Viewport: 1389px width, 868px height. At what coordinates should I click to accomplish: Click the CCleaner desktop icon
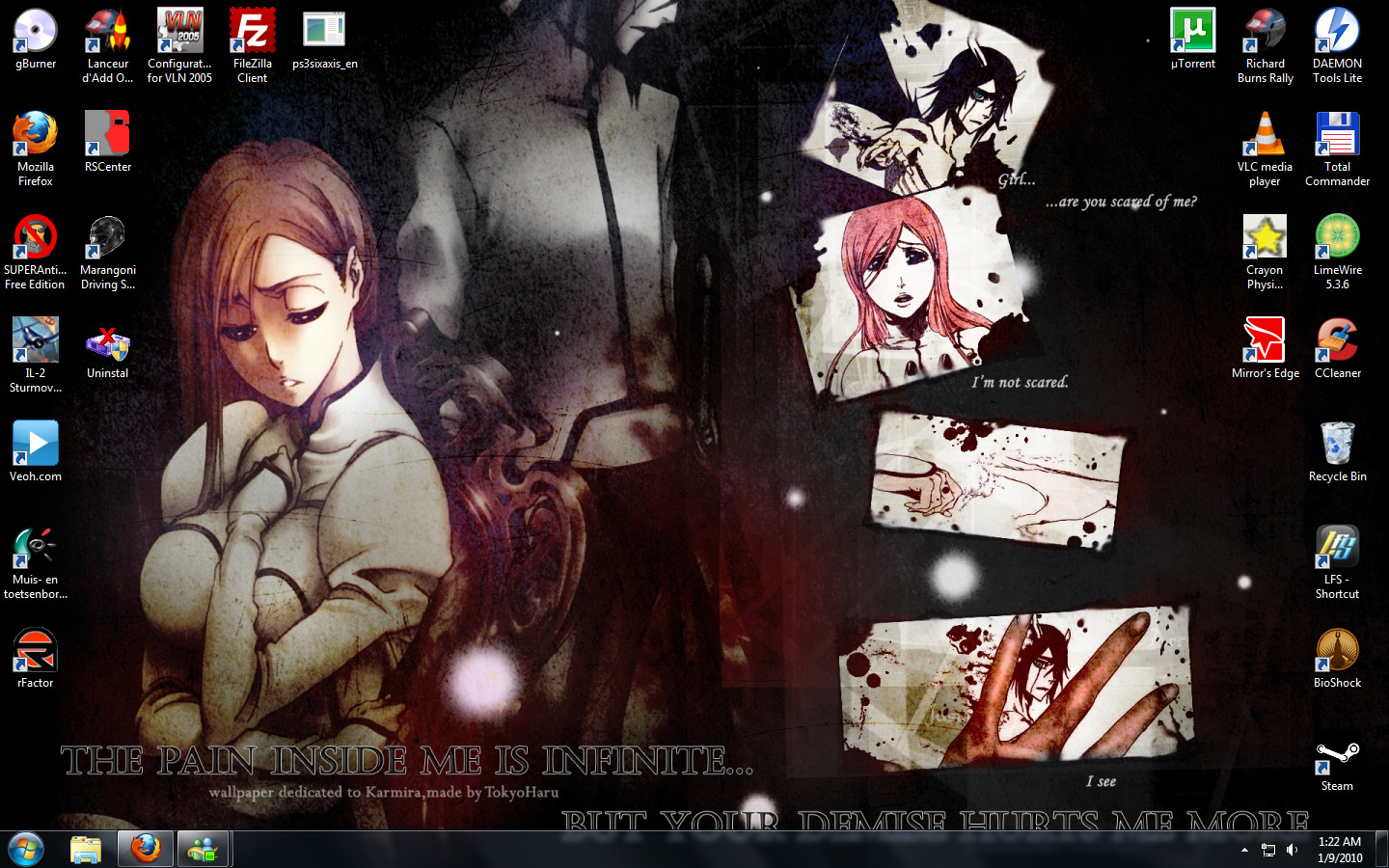[x=1338, y=348]
